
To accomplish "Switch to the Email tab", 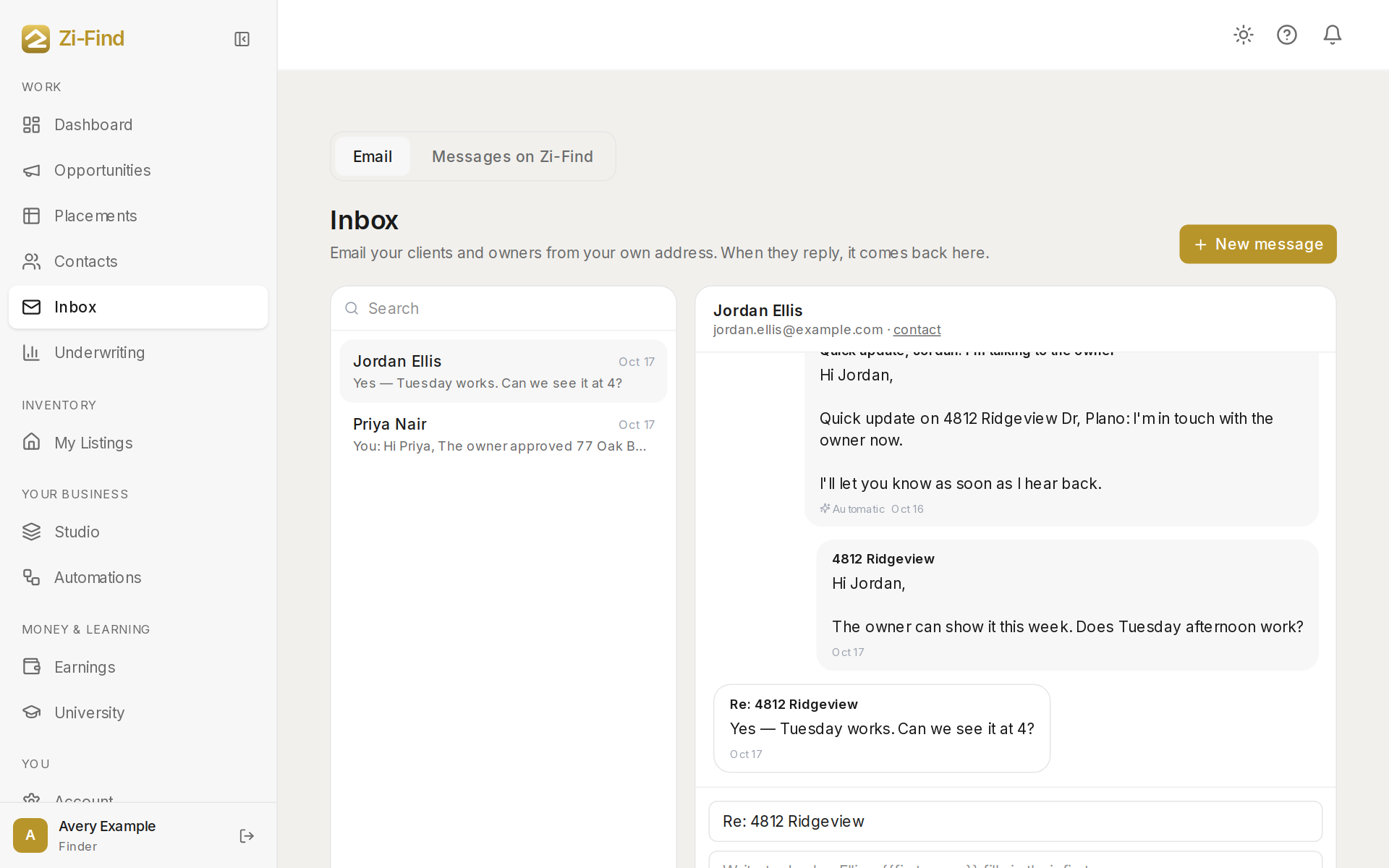I will pyautogui.click(x=373, y=156).
